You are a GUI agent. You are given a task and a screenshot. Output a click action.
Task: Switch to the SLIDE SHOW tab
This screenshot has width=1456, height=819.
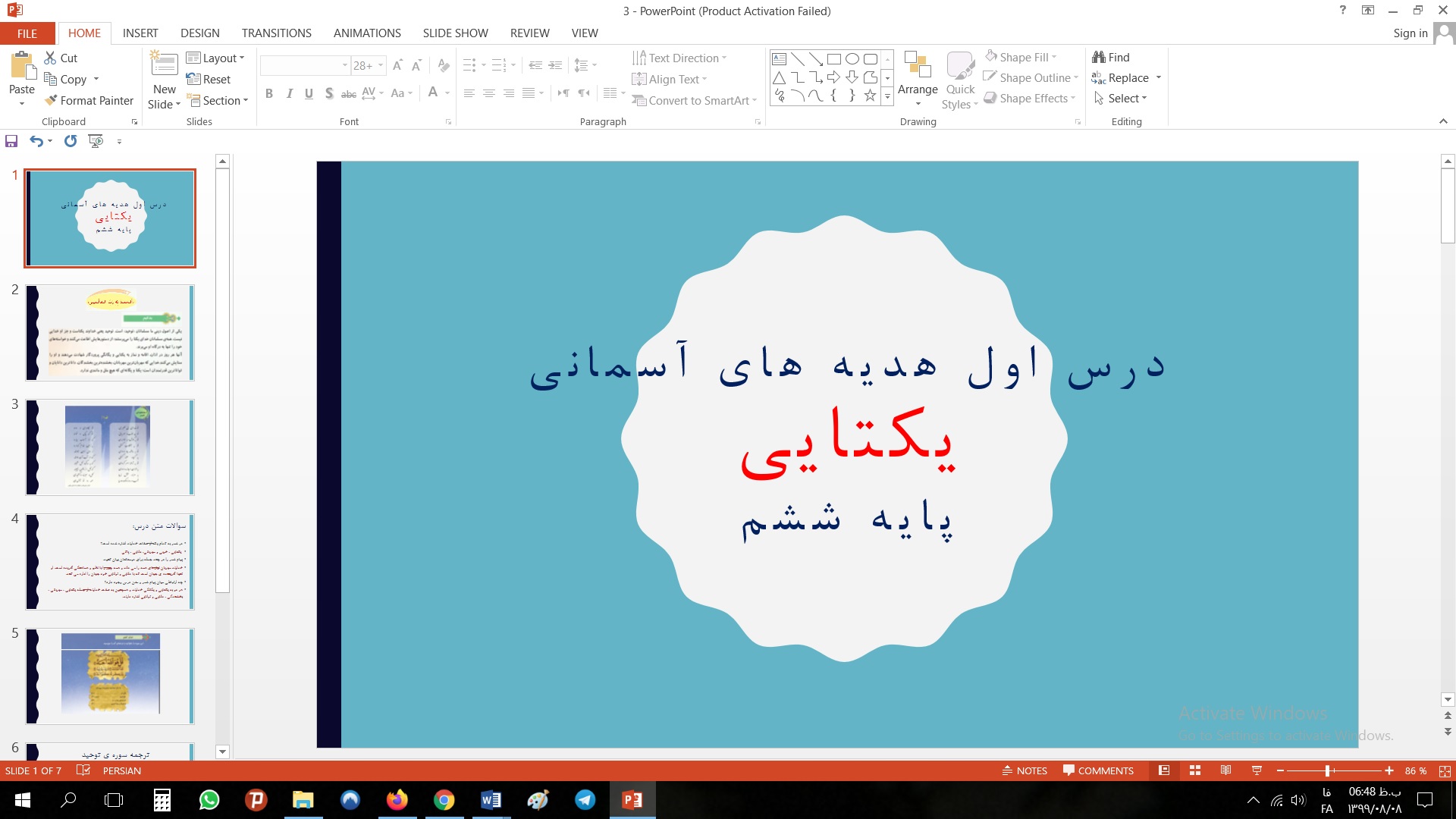[x=455, y=33]
